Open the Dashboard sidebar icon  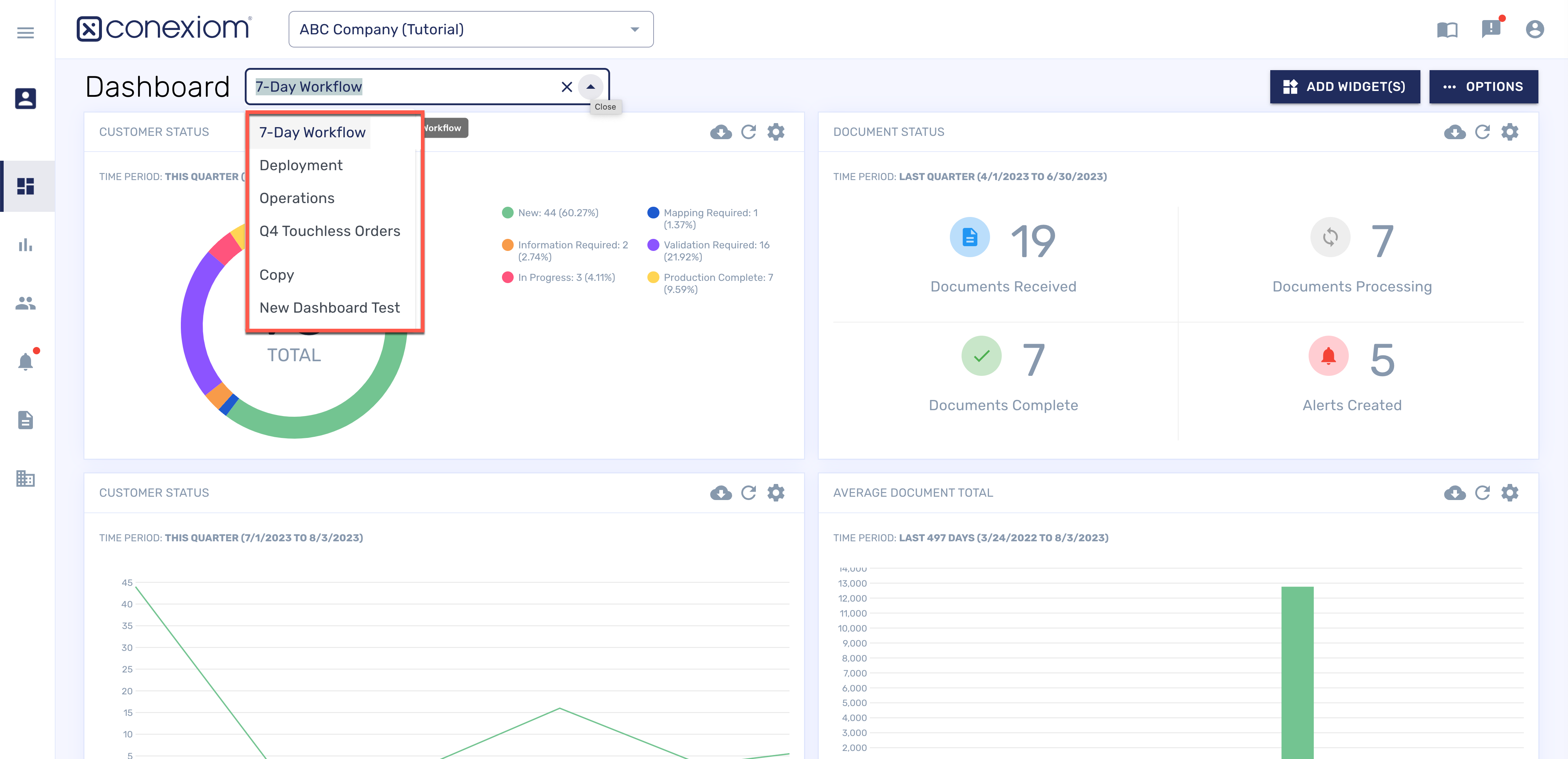[26, 186]
